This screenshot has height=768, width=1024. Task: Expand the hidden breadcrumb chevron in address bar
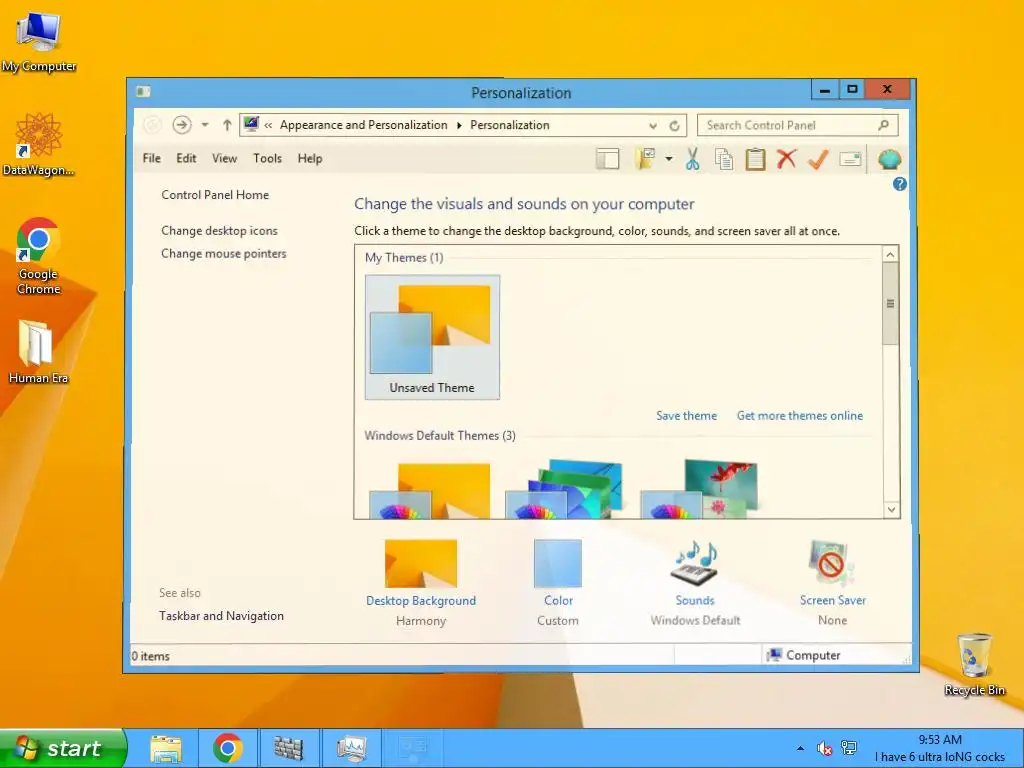pos(268,125)
